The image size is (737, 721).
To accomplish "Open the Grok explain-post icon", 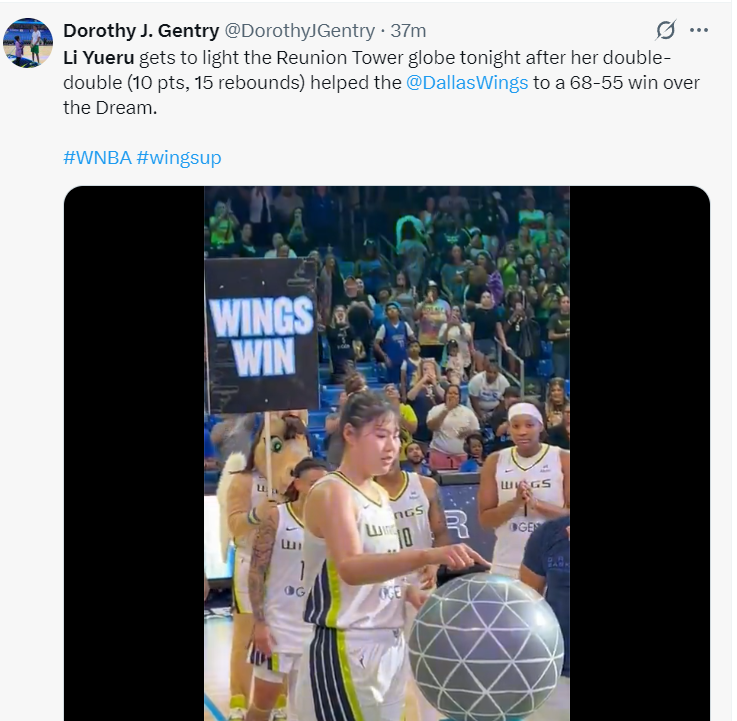I will [666, 30].
